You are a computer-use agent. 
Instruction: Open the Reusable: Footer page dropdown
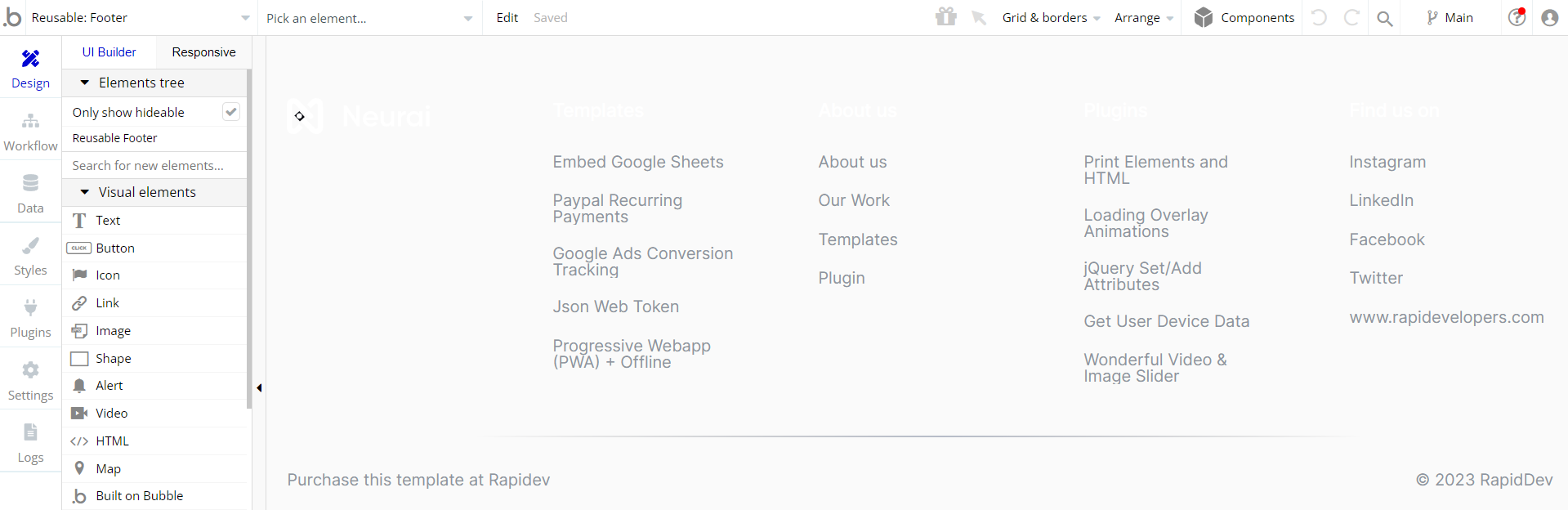(x=139, y=18)
